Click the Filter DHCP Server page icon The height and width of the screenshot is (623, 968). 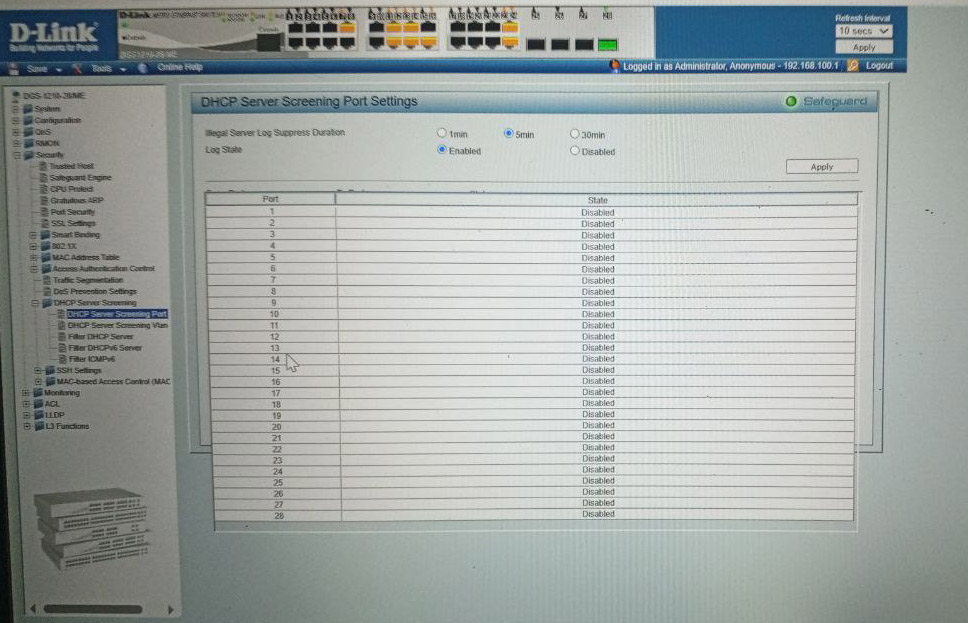(62, 337)
